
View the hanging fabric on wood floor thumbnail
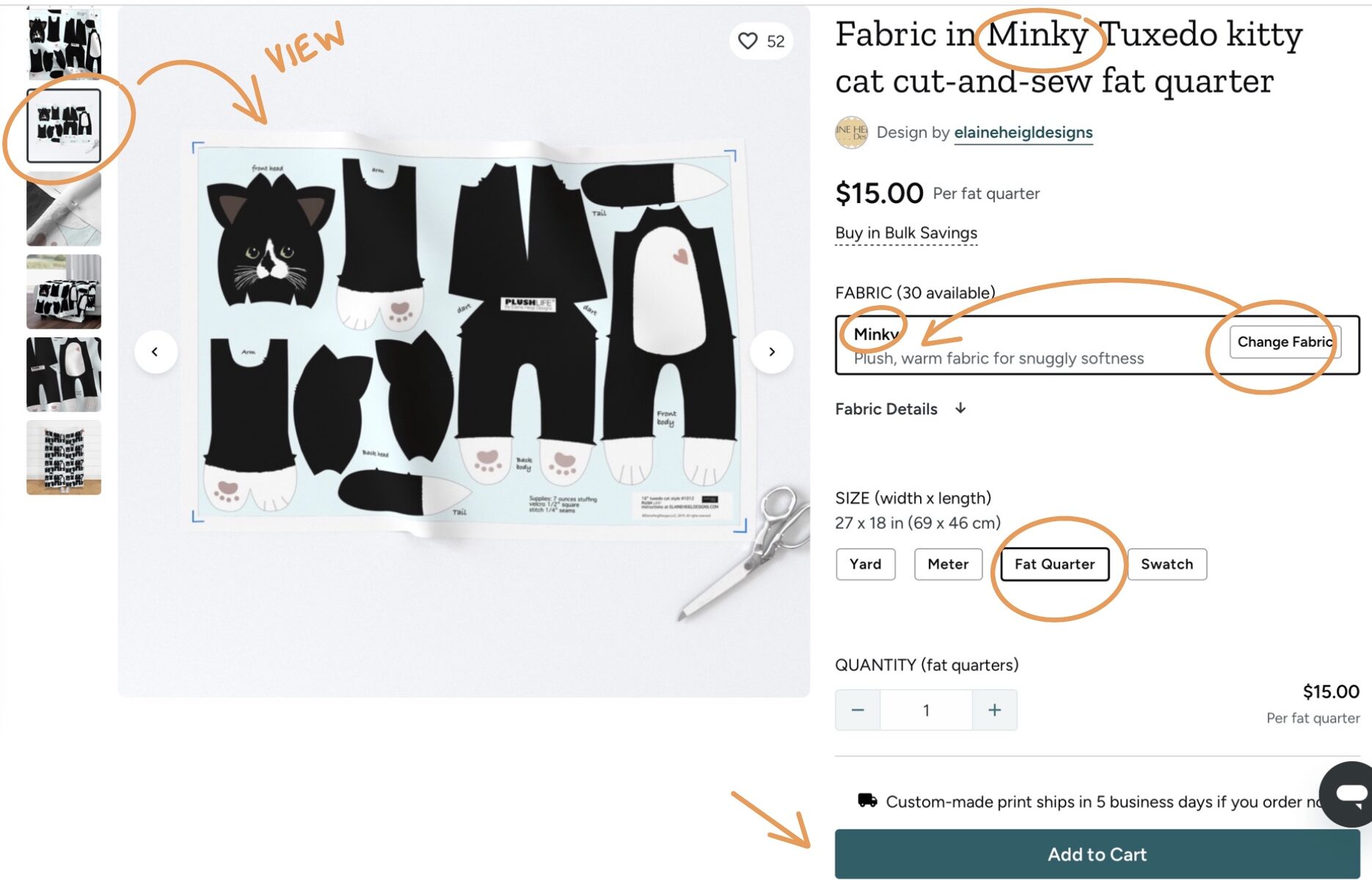(x=64, y=458)
